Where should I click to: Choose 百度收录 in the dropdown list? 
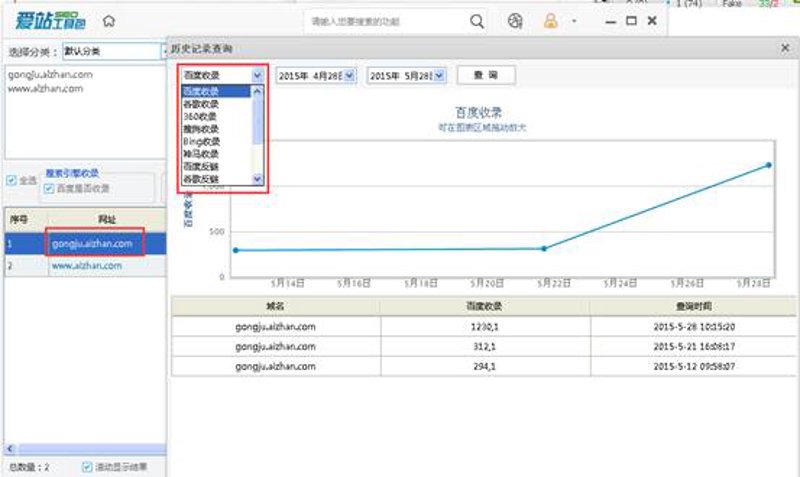pyautogui.click(x=216, y=91)
